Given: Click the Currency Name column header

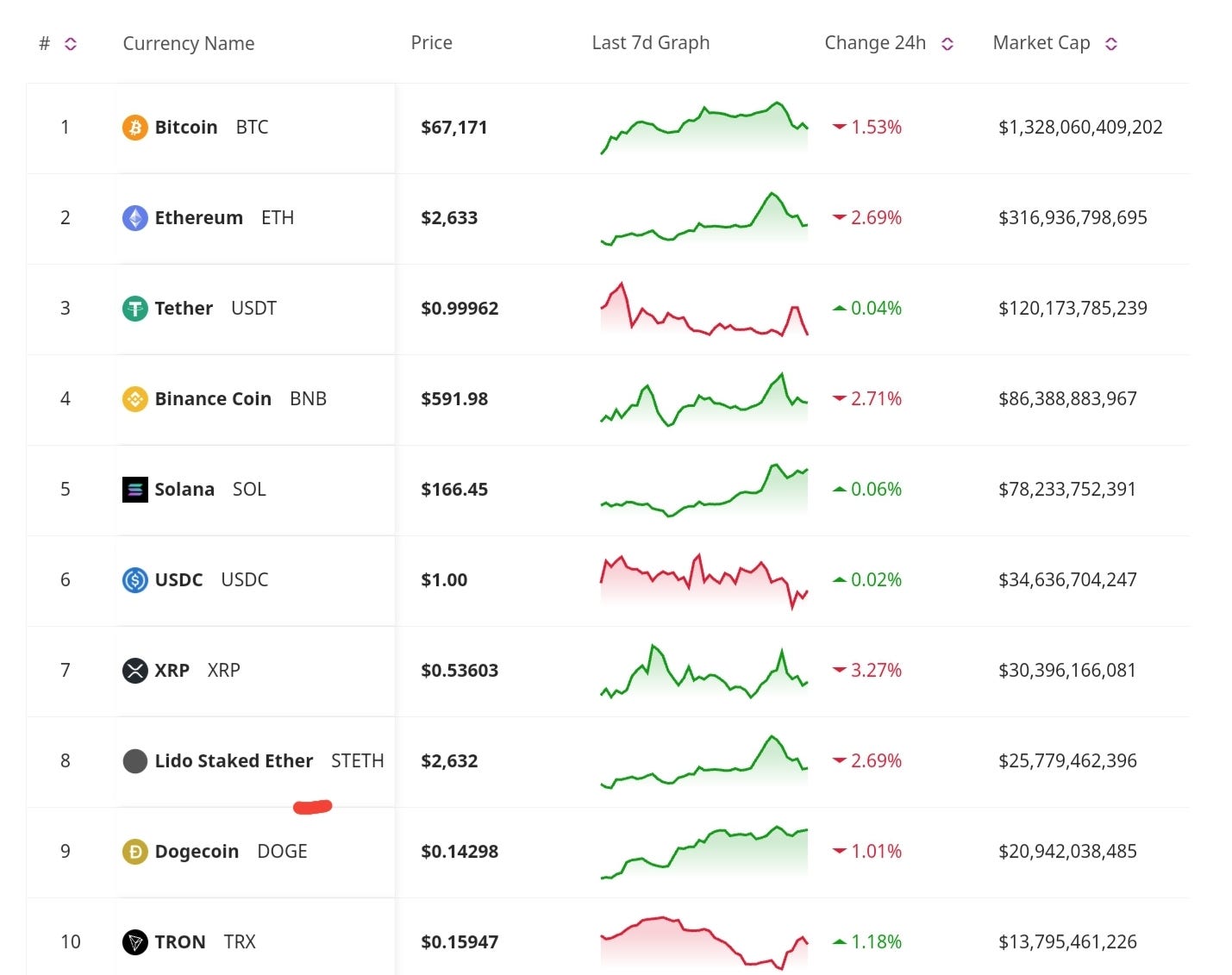Looking at the screenshot, I should [x=188, y=43].
